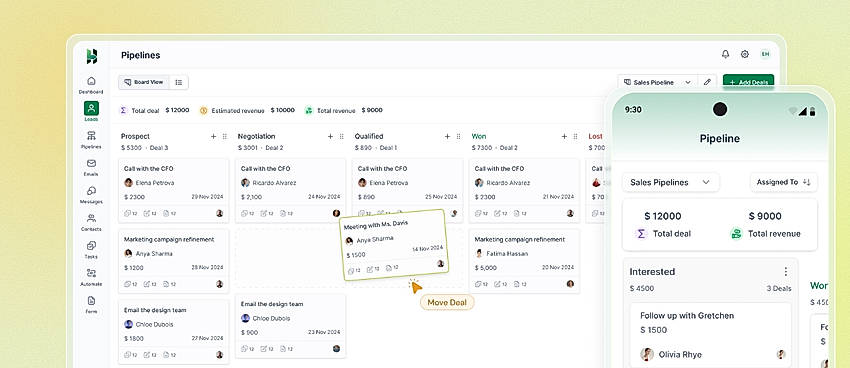Image resolution: width=850 pixels, height=368 pixels.
Task: Tap Olivia Rhye on phone card
Action: click(x=680, y=355)
